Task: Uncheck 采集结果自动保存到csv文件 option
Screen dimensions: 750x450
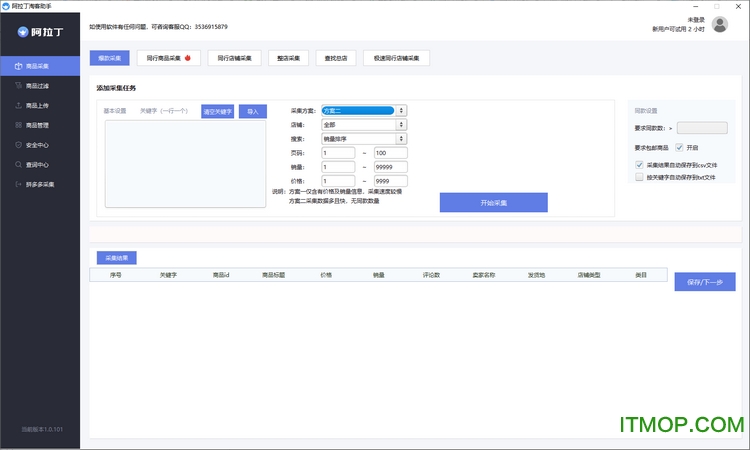Action: click(x=640, y=164)
